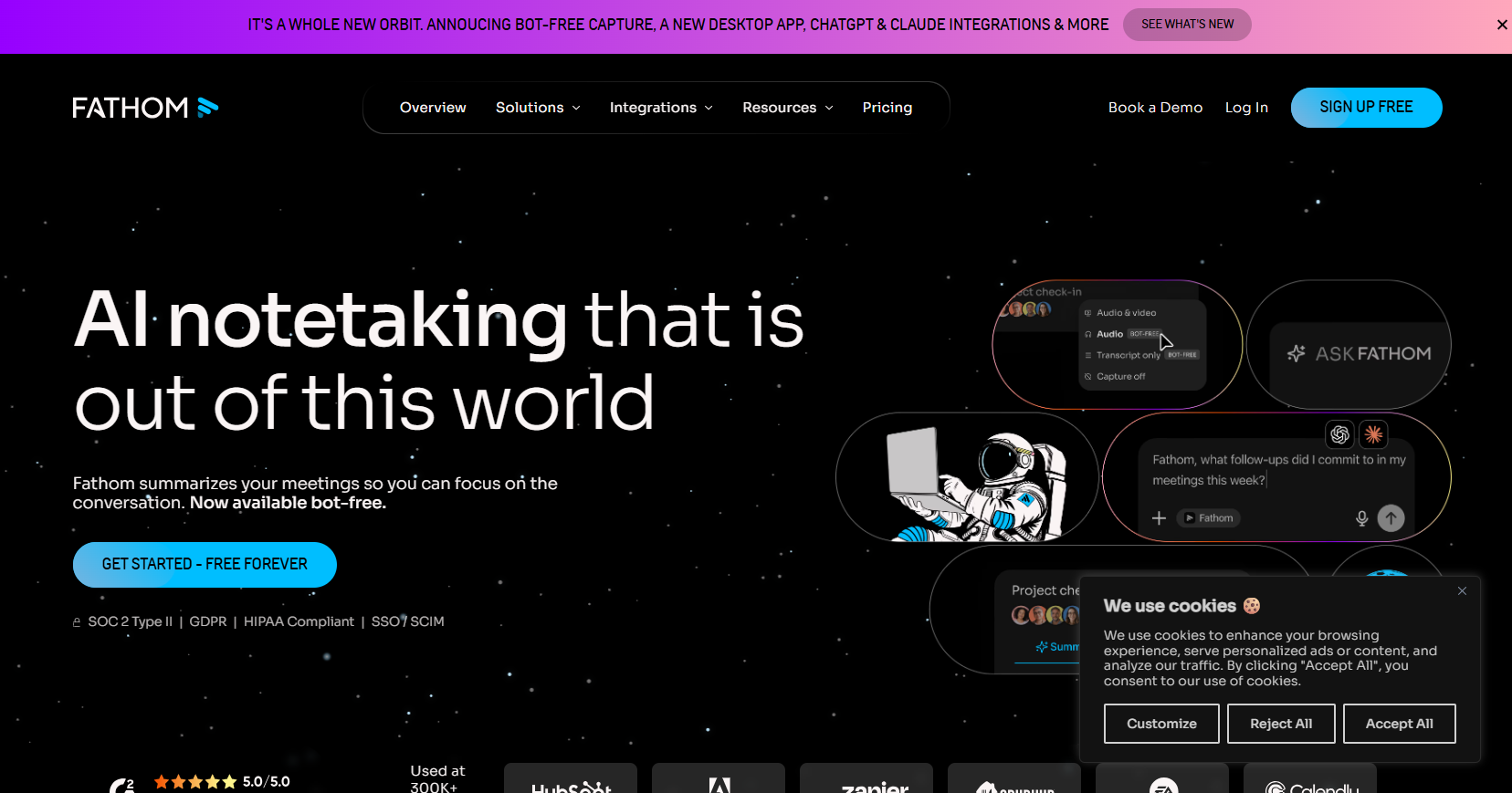Viewport: 1512px width, 793px height.
Task: Click the five-star rating icons
Action: (195, 782)
